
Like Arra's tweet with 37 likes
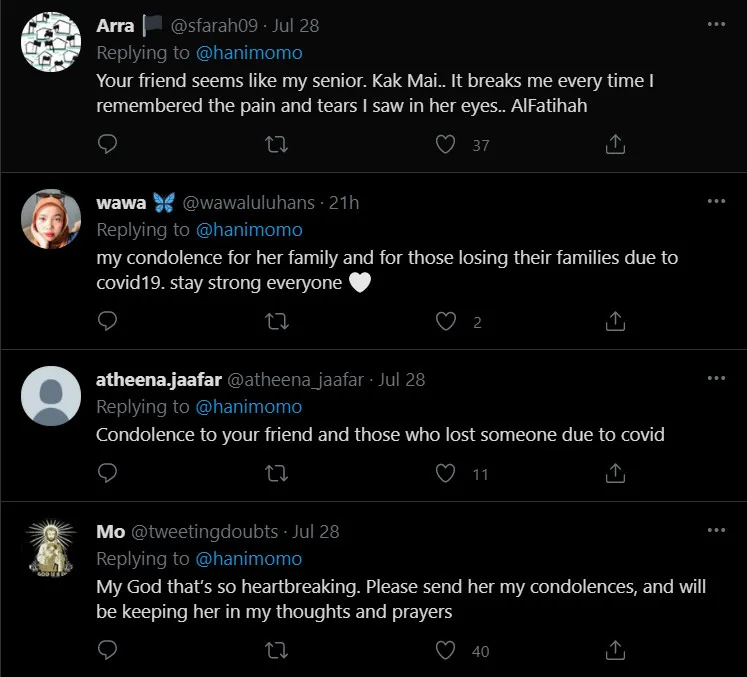[446, 145]
